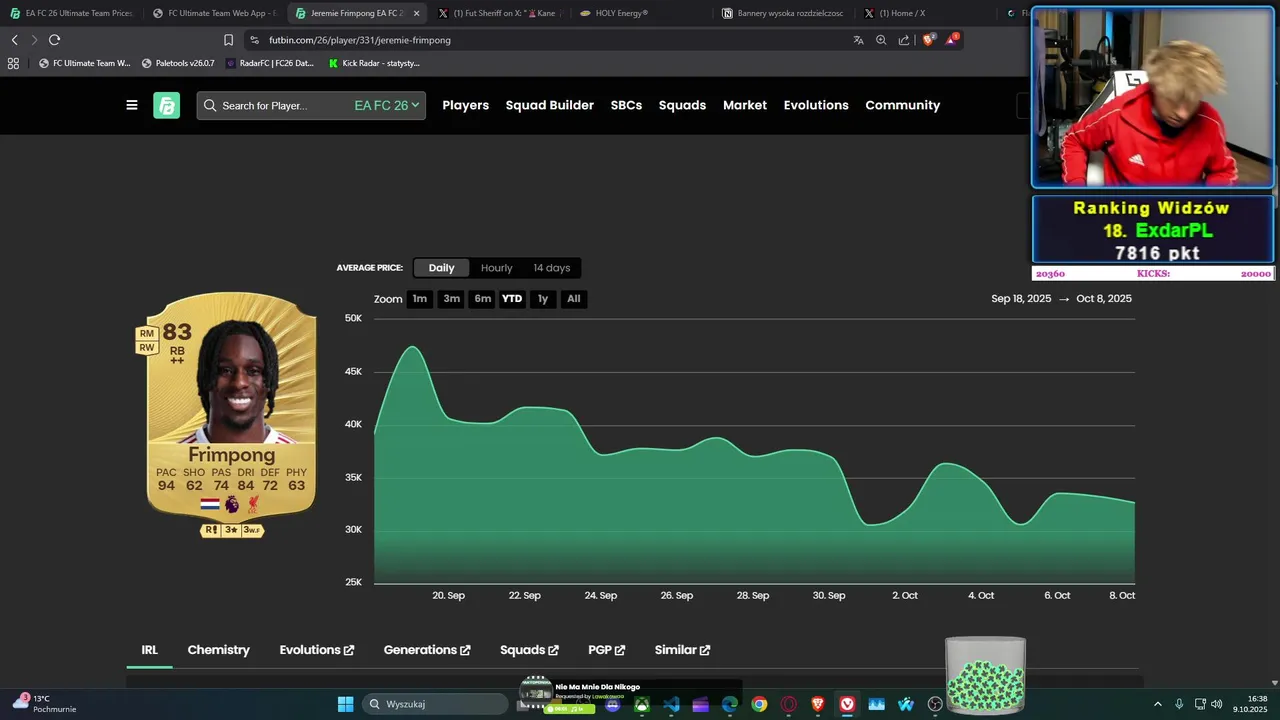
Task: Open the Generations external link tab
Action: pos(427,650)
